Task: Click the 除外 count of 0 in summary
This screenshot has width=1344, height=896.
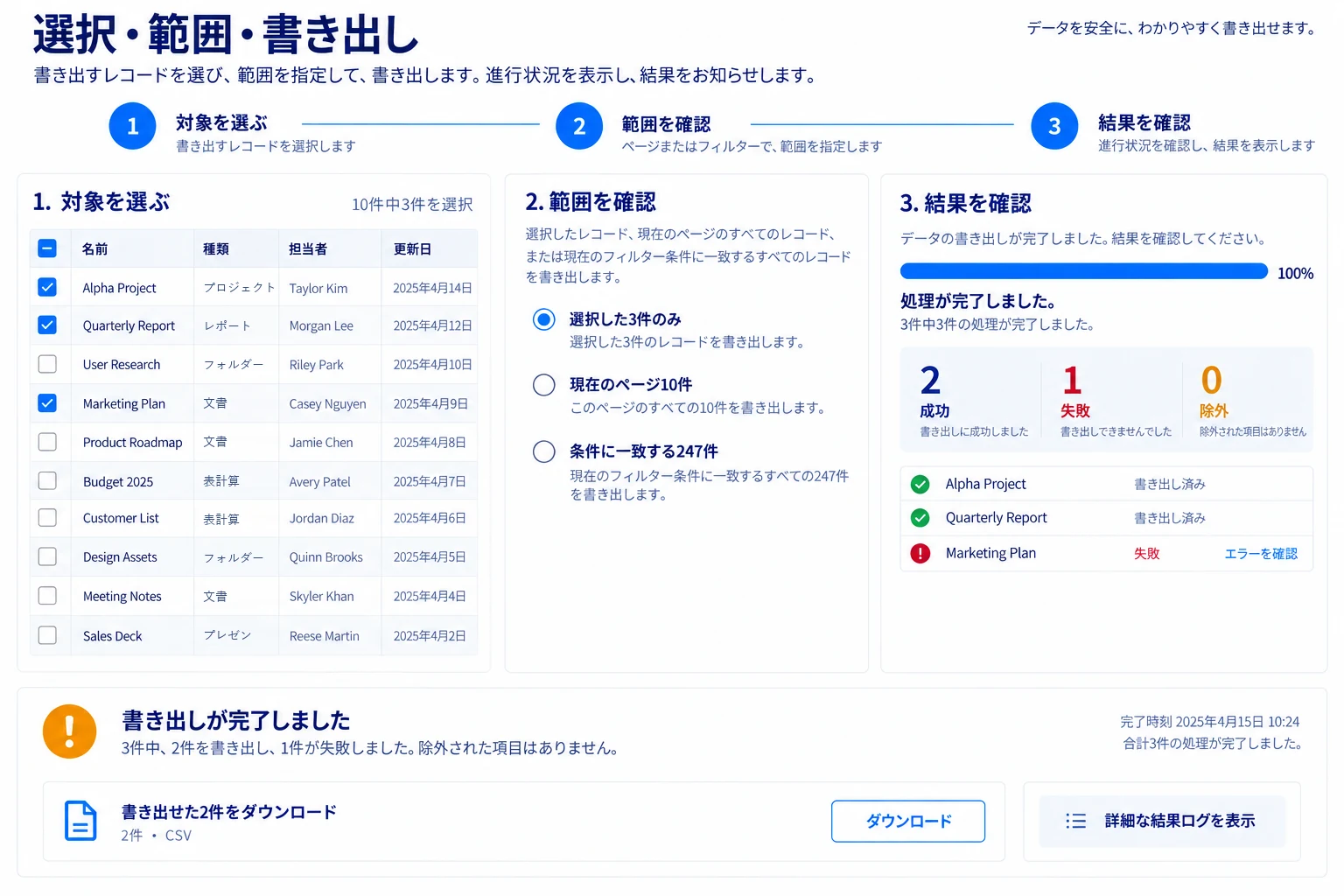Action: click(1211, 381)
